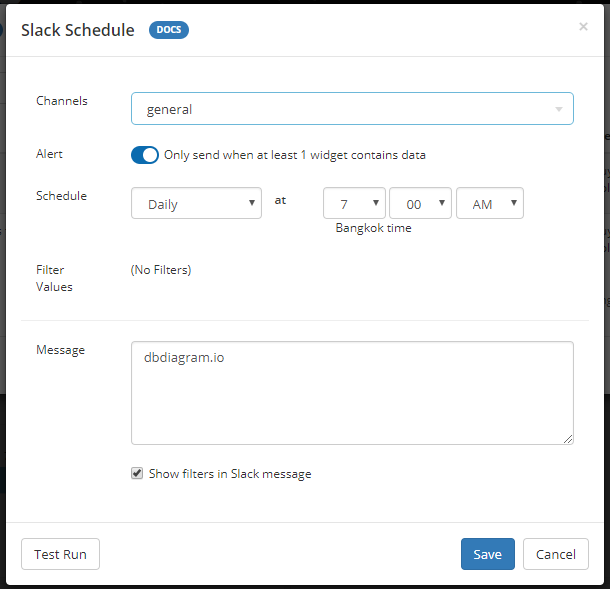The width and height of the screenshot is (610, 589).
Task: Click the Slack Schedule dialog title
Action: pyautogui.click(x=78, y=30)
